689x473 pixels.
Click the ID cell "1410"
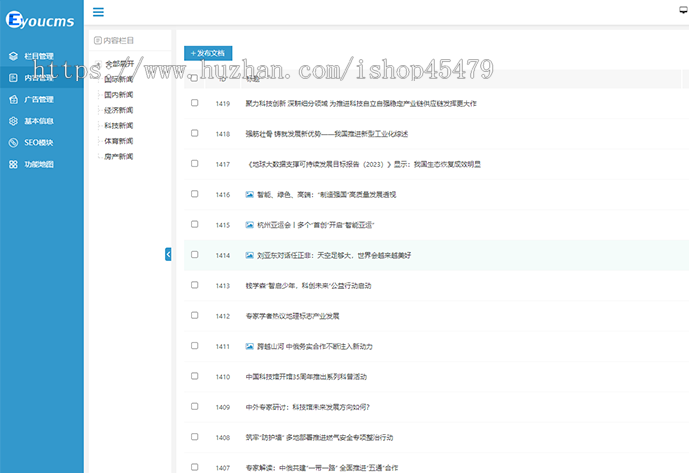tap(223, 376)
